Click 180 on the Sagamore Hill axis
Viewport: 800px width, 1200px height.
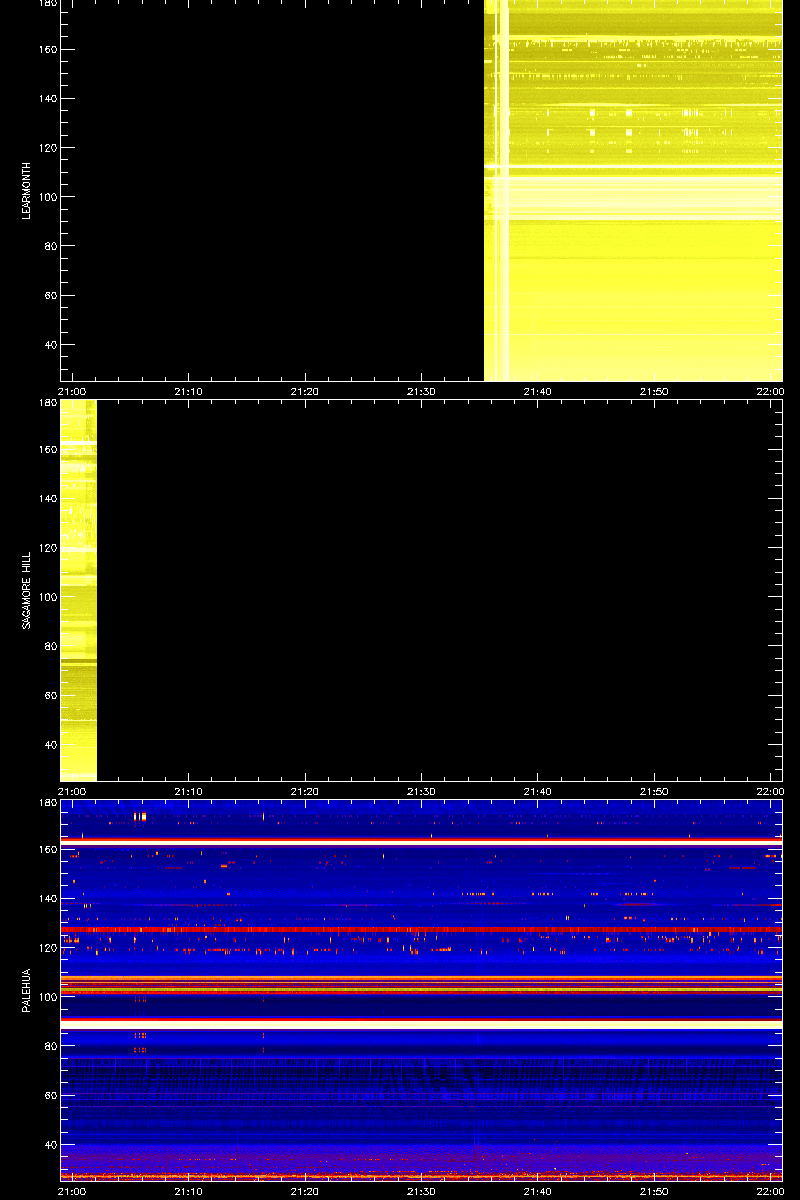(47, 404)
